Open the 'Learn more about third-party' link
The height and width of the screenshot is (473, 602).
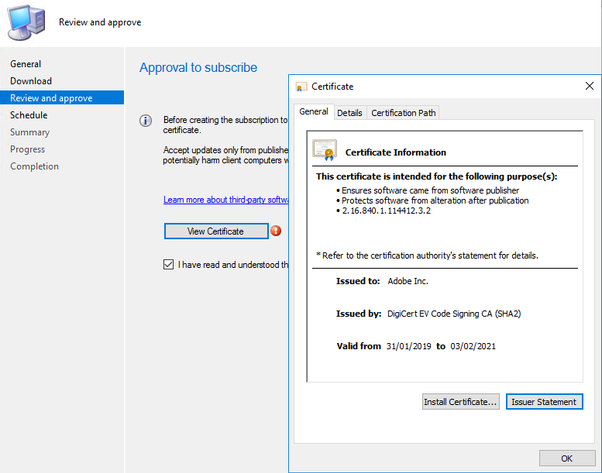pyautogui.click(x=226, y=200)
